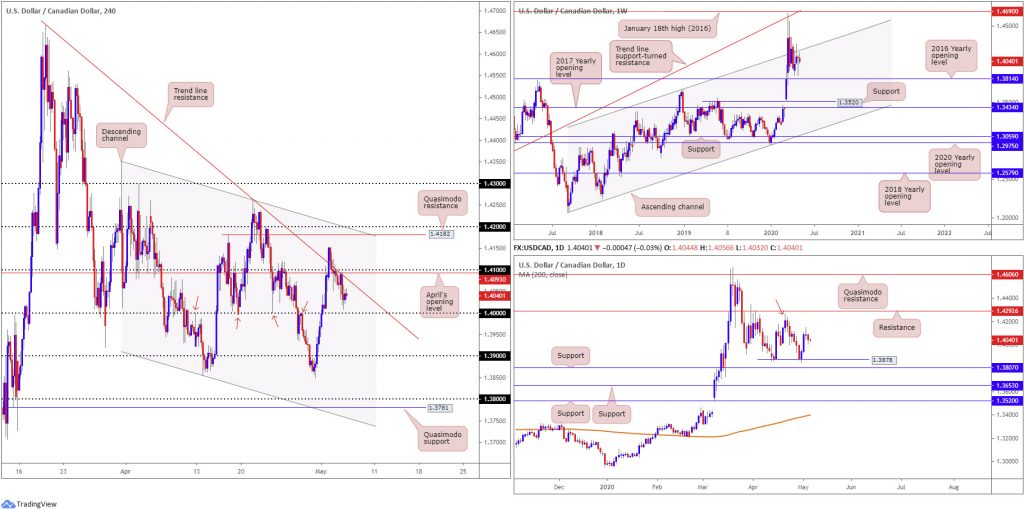The image size is (1024, 510).
Task: Click 'Apr' date label on 240 chart axis
Action: tap(126, 470)
